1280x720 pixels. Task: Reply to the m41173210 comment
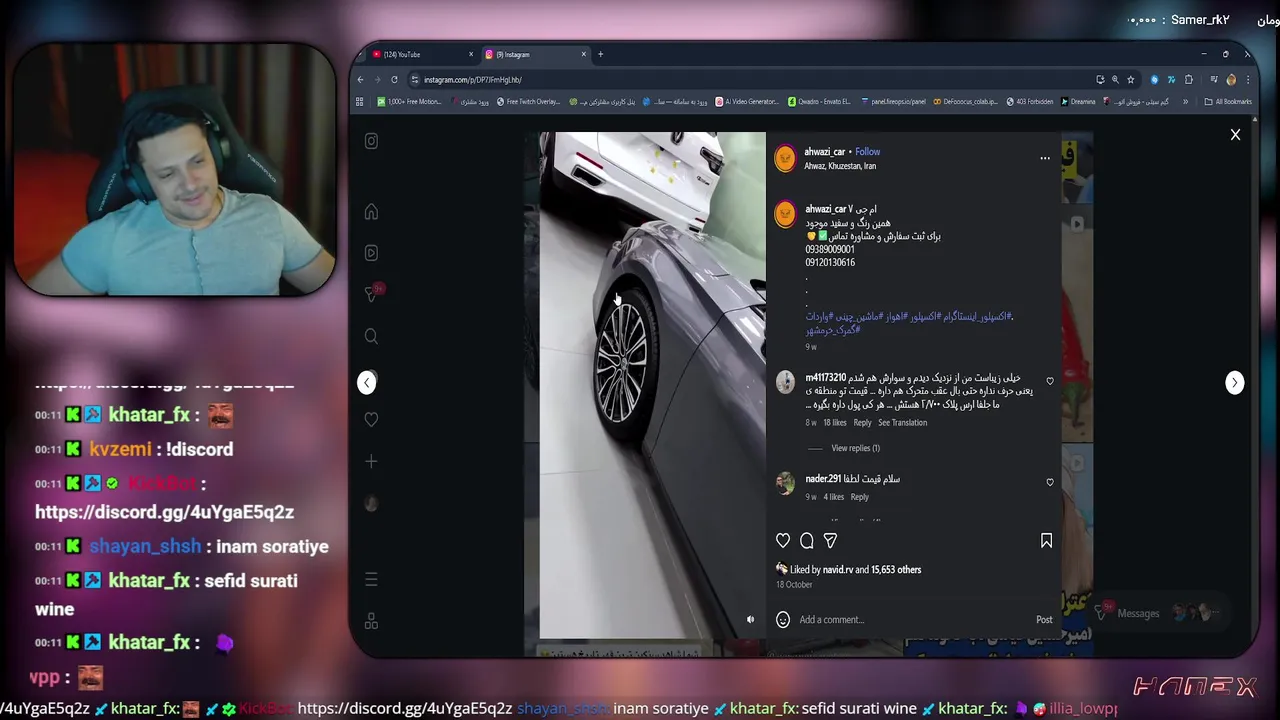point(862,422)
